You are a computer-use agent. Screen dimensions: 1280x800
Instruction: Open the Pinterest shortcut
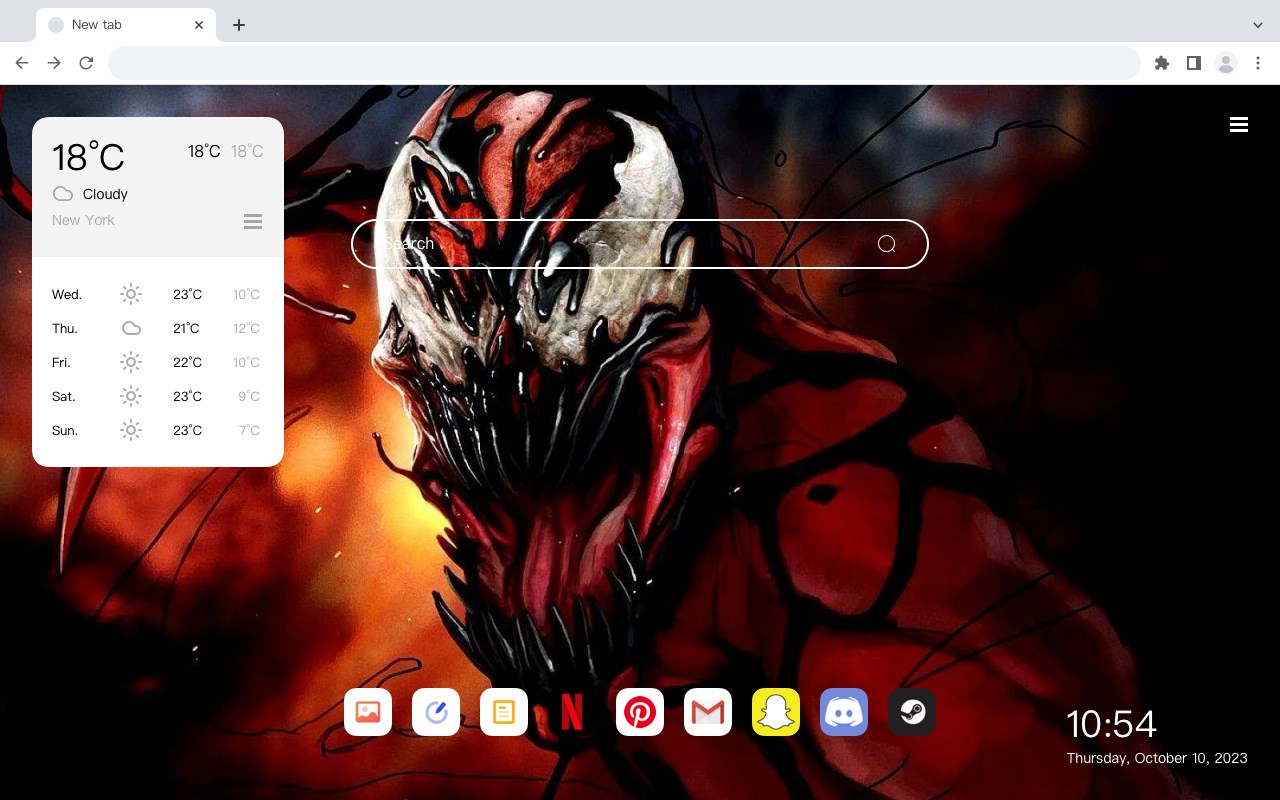(640, 712)
